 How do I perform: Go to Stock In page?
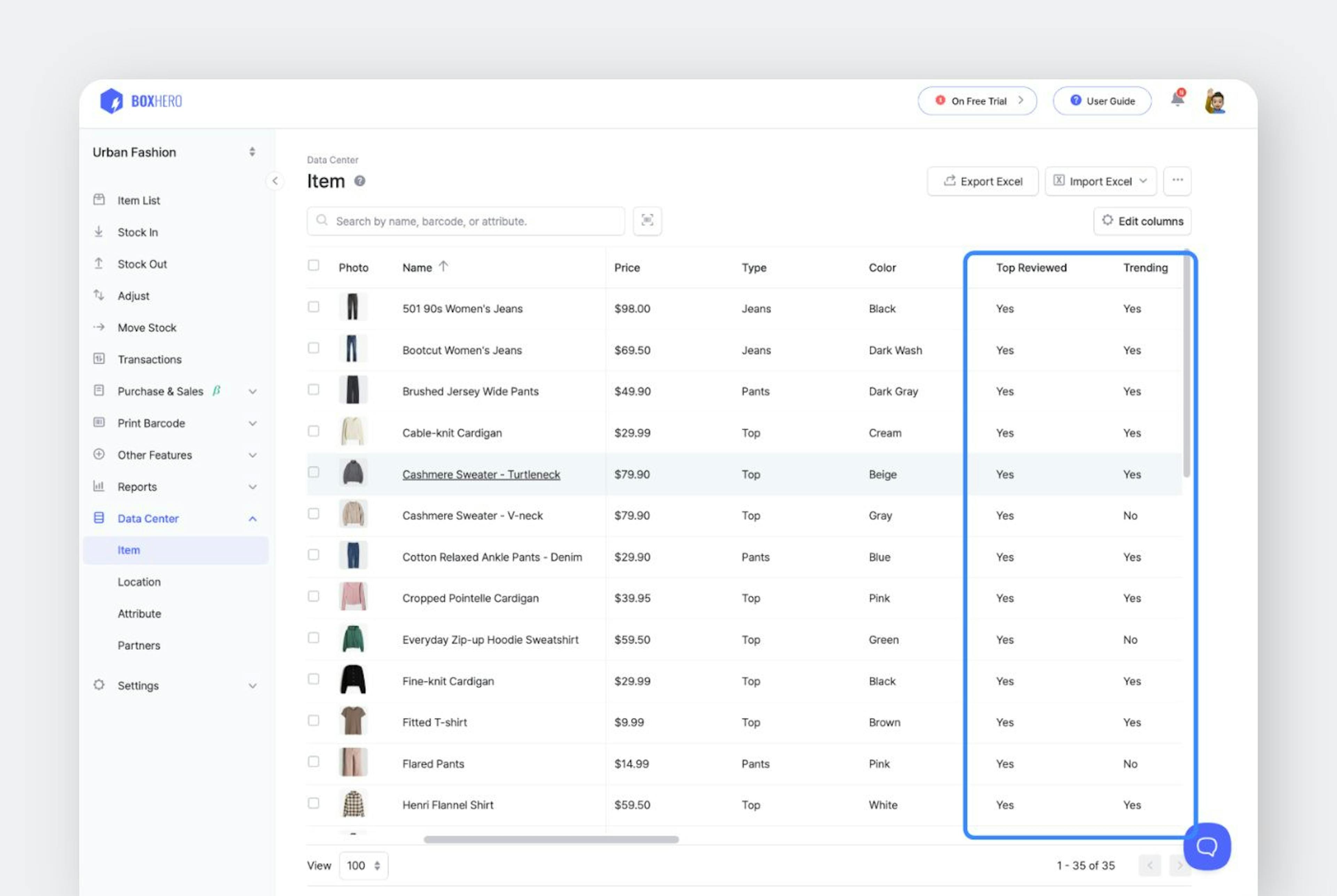coord(138,233)
